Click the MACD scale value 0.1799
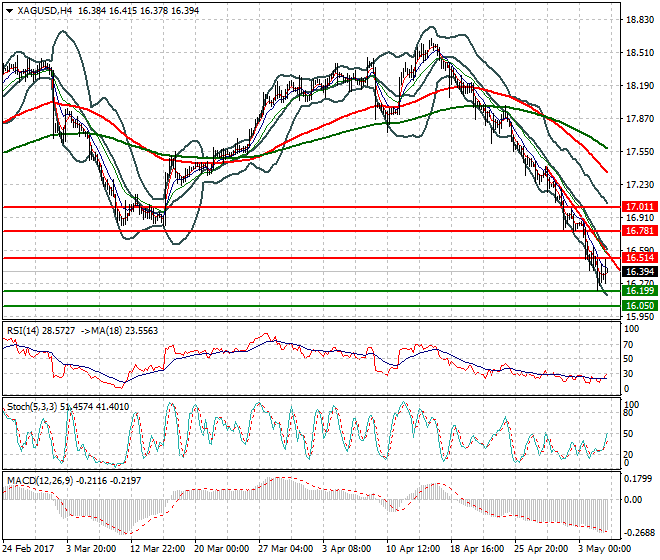Screen dimensions: 660x560 click(x=638, y=479)
